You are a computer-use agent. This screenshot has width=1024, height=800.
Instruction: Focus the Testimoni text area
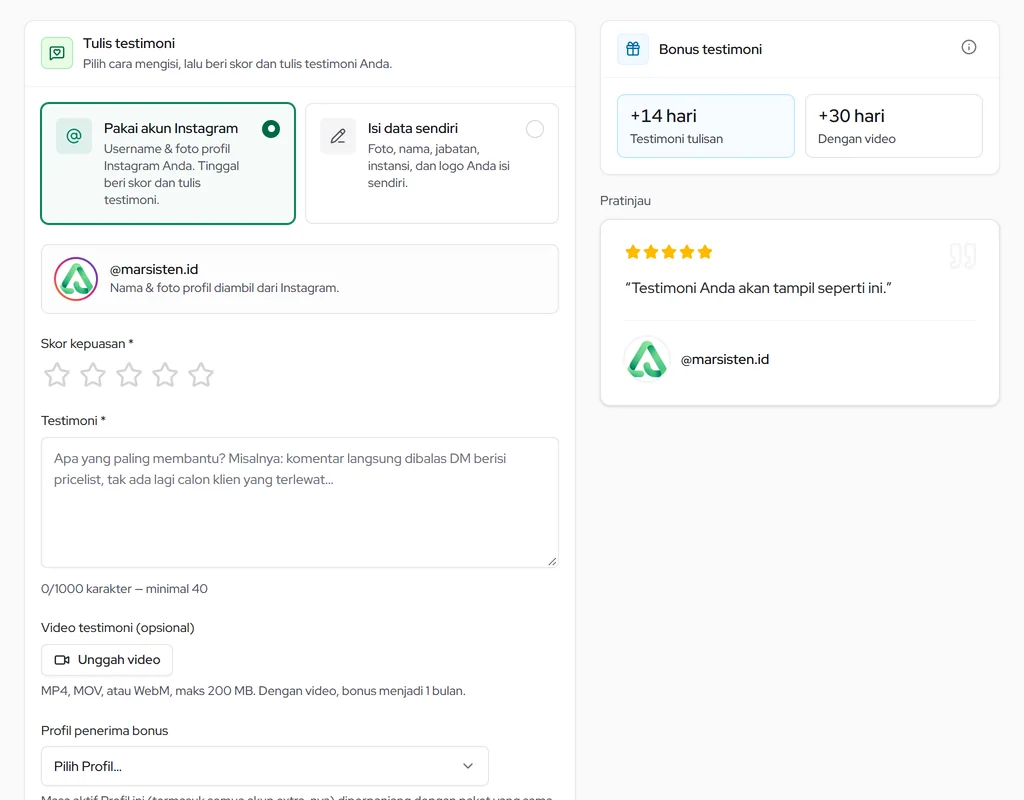(x=300, y=502)
